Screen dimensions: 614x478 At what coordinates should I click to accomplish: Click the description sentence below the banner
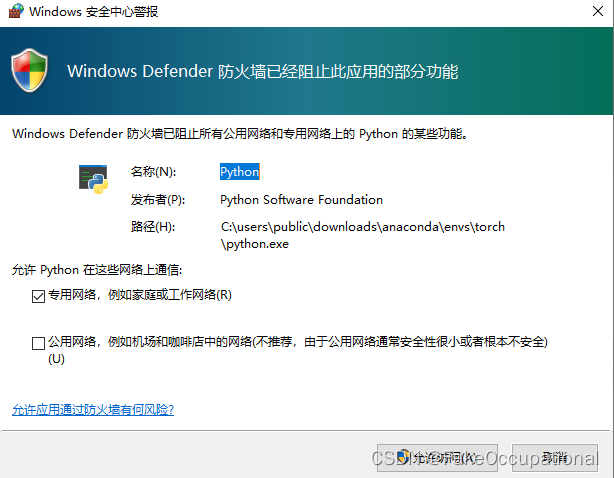tap(240, 134)
